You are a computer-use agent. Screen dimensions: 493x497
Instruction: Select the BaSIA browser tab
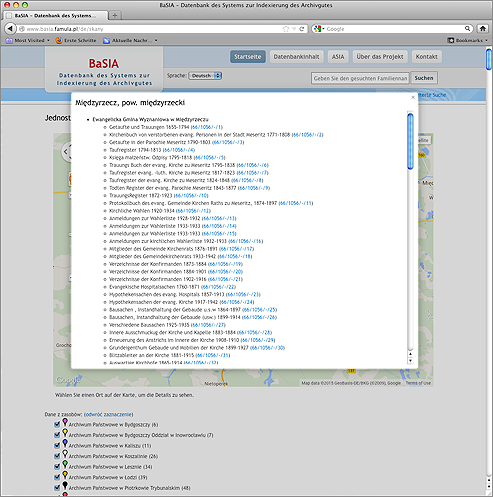coord(56,16)
